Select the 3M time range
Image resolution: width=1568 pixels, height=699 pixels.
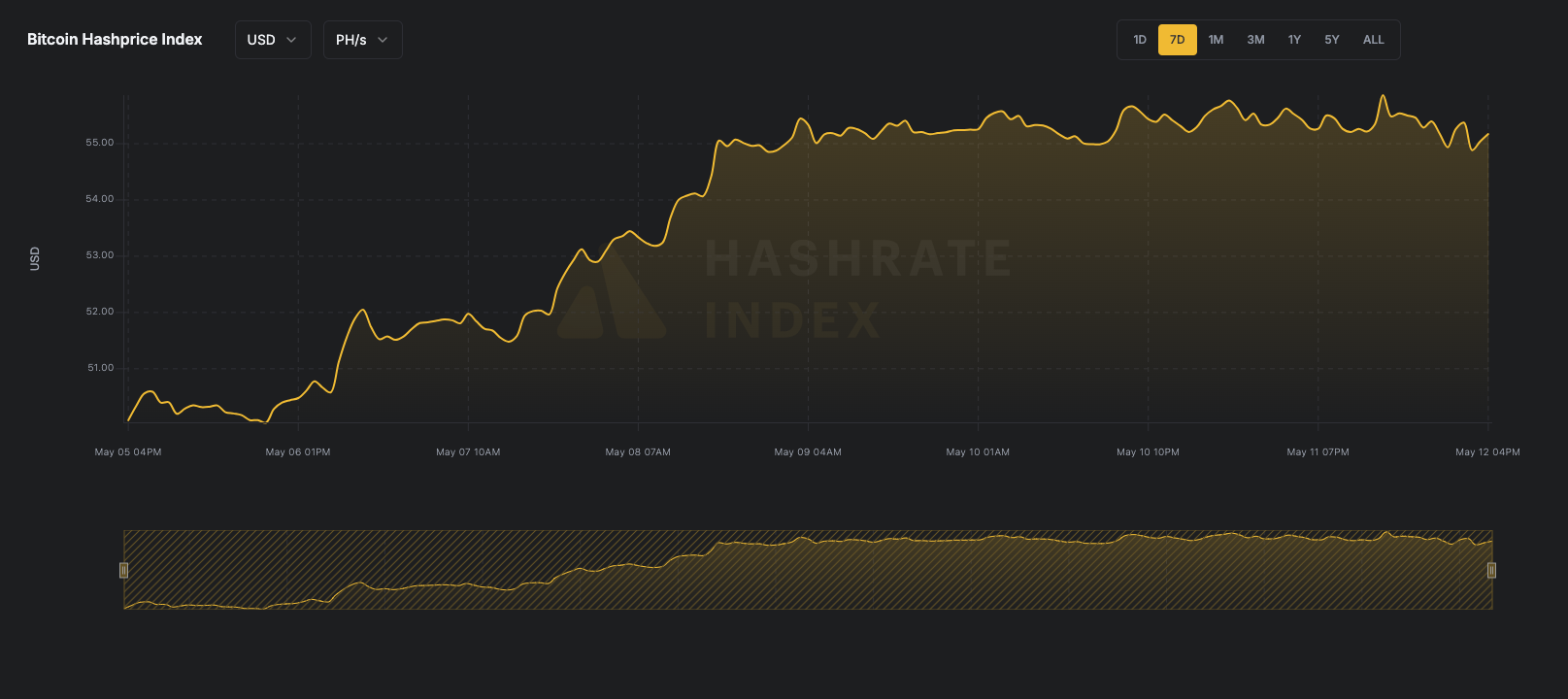click(x=1256, y=40)
